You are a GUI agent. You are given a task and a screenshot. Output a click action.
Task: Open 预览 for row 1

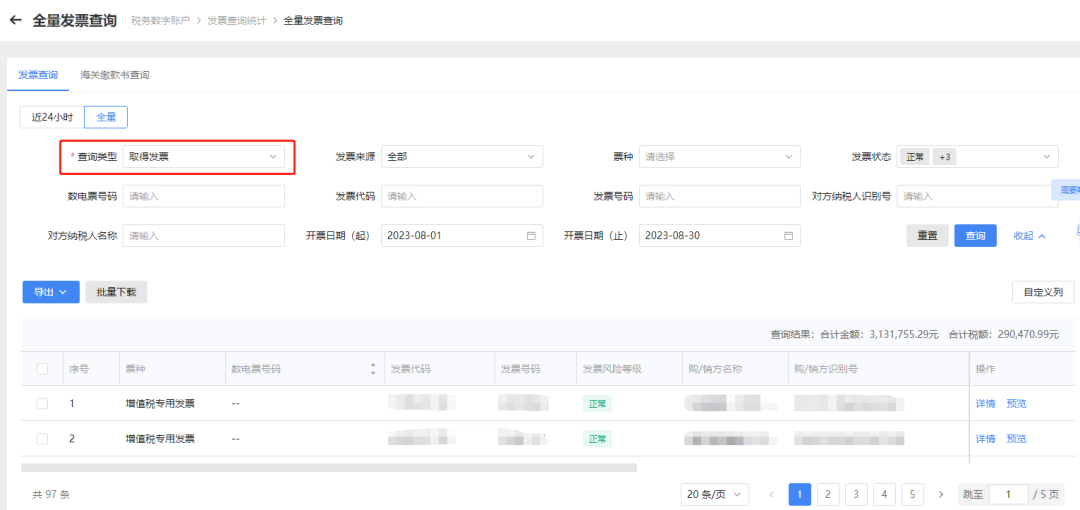point(1017,403)
